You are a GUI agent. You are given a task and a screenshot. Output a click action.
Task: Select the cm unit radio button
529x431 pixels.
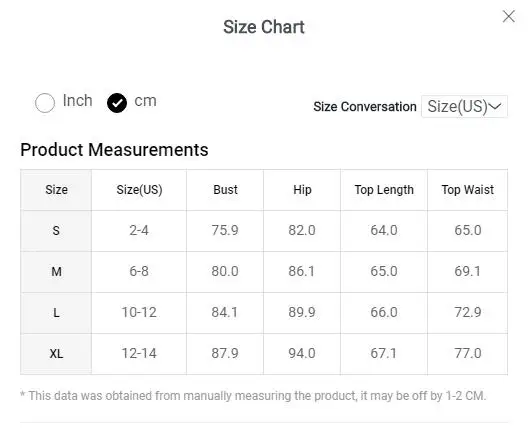[117, 103]
